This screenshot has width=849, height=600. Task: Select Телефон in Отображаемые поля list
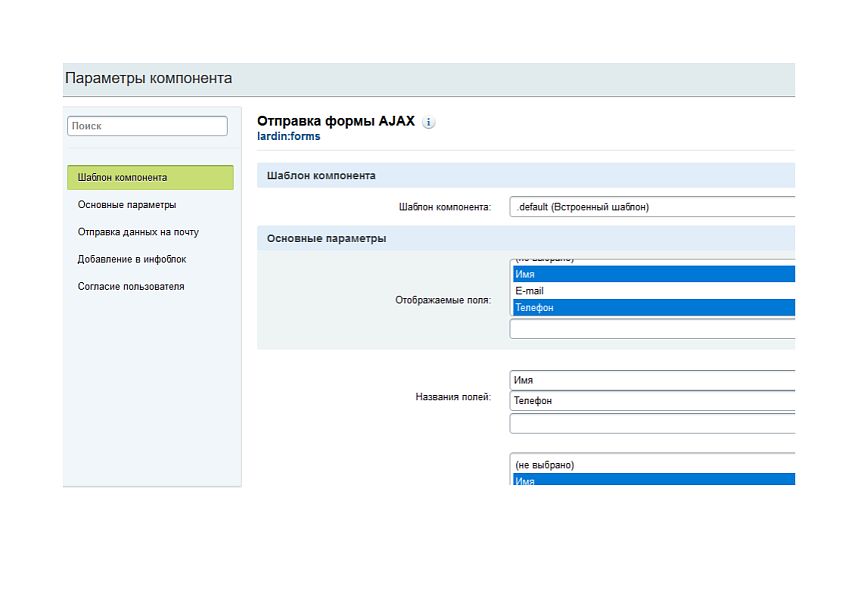tap(651, 308)
